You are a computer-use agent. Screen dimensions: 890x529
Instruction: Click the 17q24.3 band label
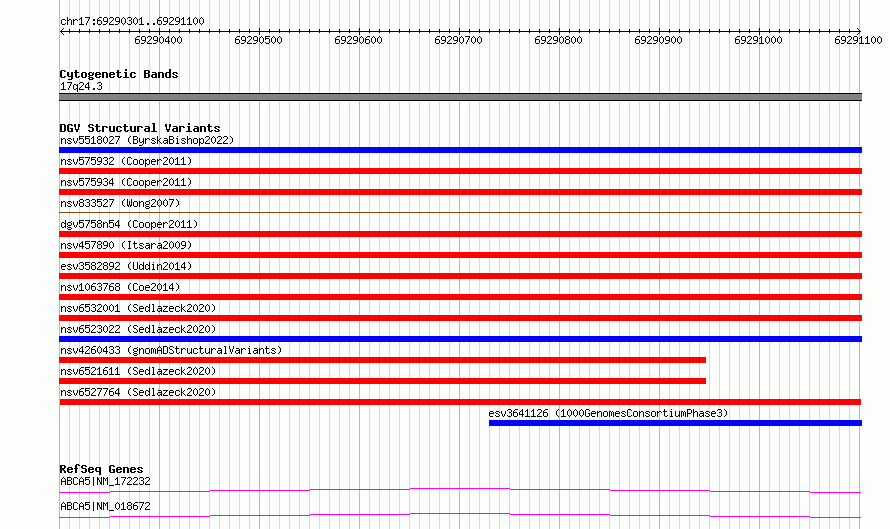(x=81, y=86)
